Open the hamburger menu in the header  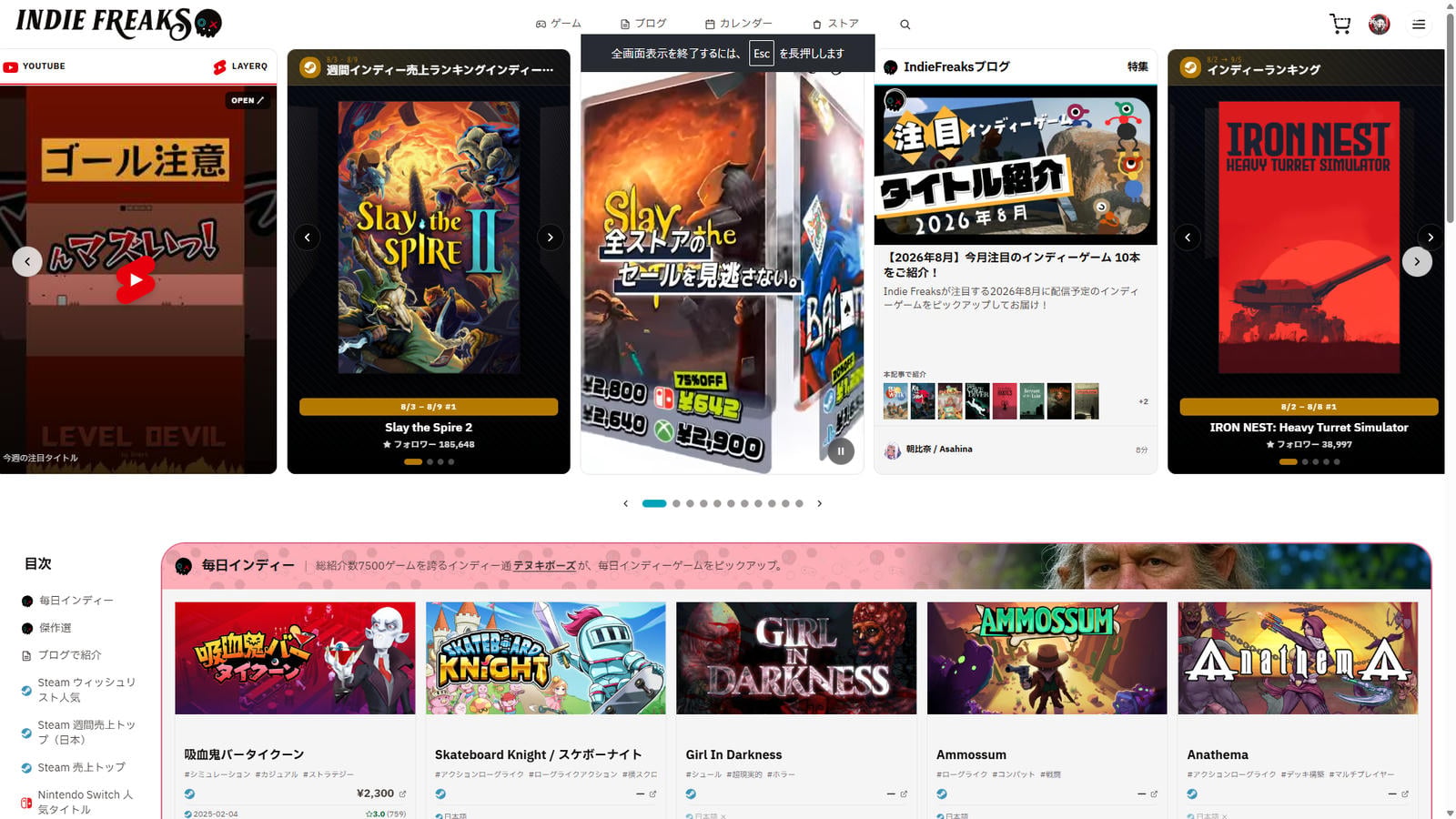[1419, 25]
